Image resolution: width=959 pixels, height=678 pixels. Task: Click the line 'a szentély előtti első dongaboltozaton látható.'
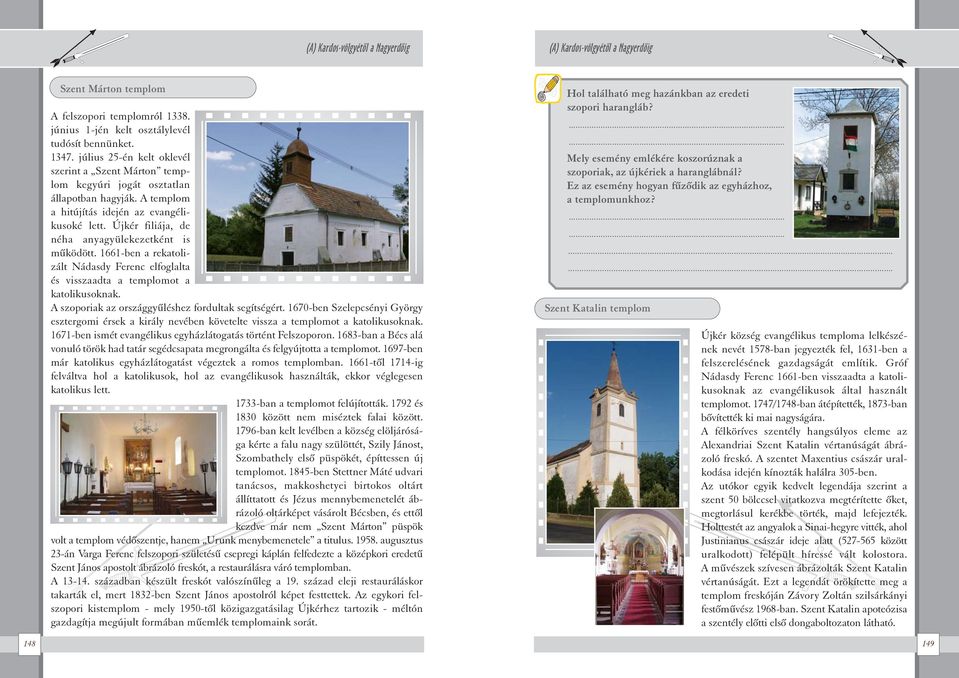point(798,623)
